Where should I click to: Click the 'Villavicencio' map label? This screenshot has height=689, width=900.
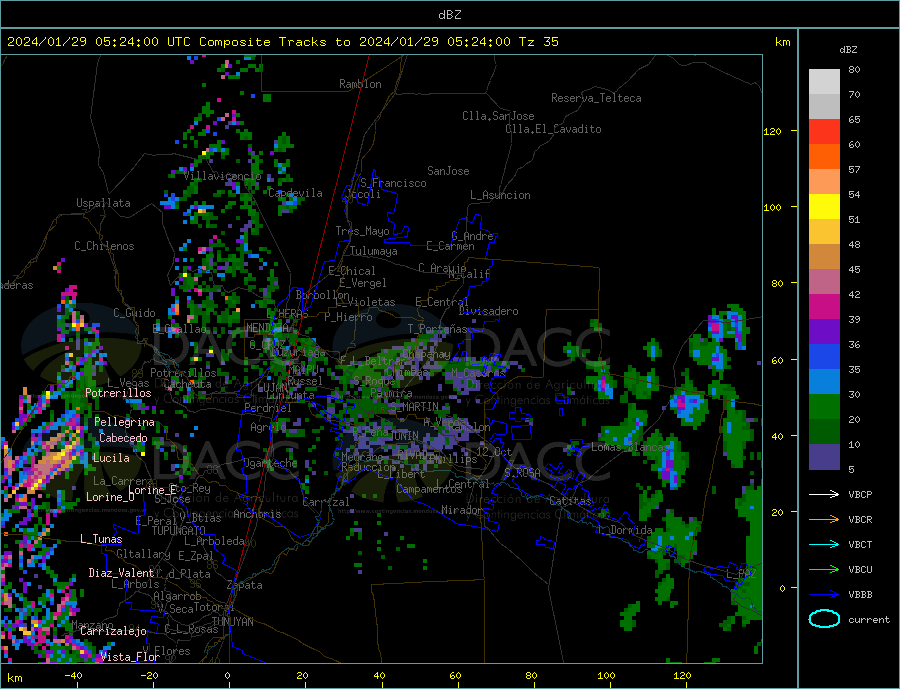tap(223, 176)
